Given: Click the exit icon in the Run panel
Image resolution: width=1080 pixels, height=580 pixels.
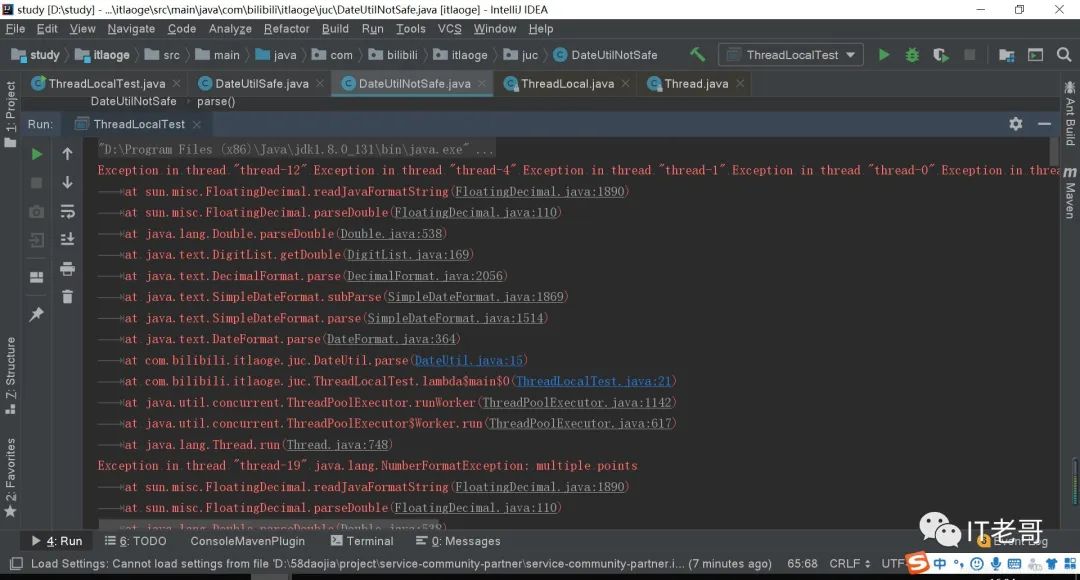Looking at the screenshot, I should [x=37, y=240].
